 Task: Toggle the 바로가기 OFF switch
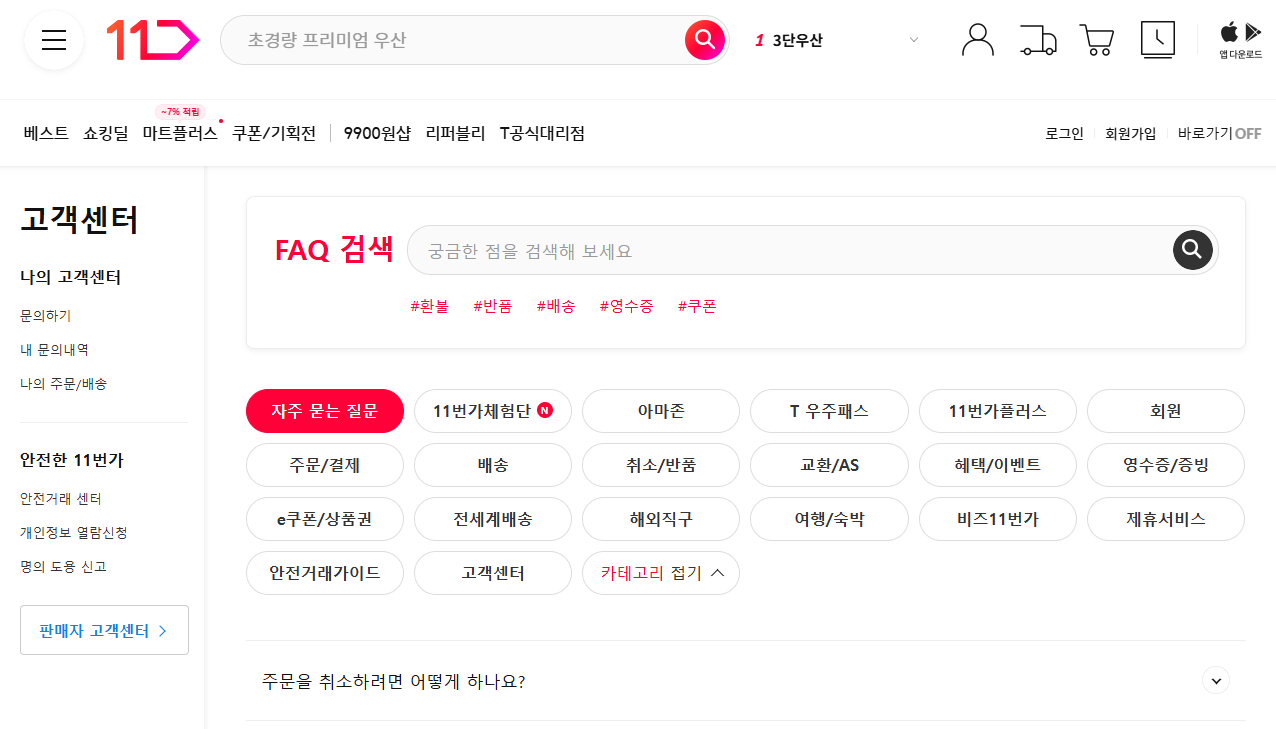[1219, 134]
